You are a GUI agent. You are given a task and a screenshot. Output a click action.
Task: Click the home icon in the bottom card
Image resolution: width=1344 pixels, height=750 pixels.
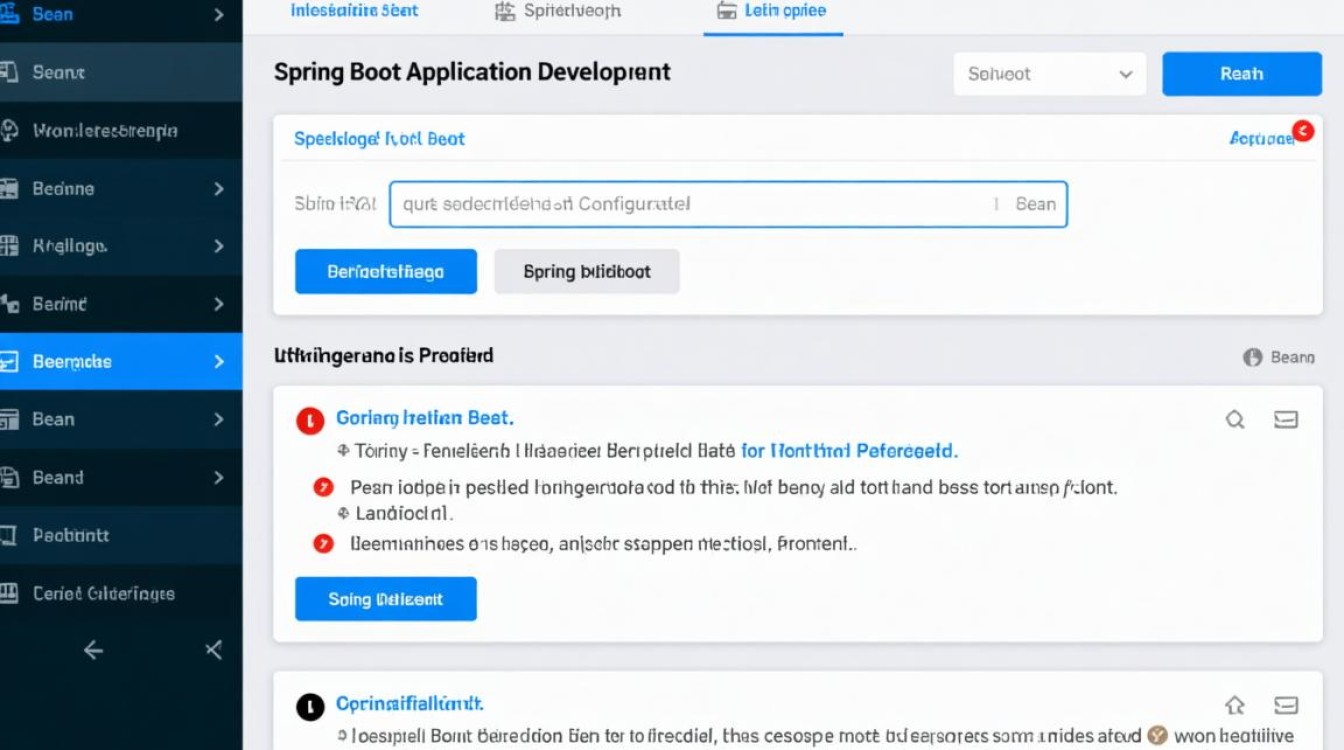(1234, 705)
